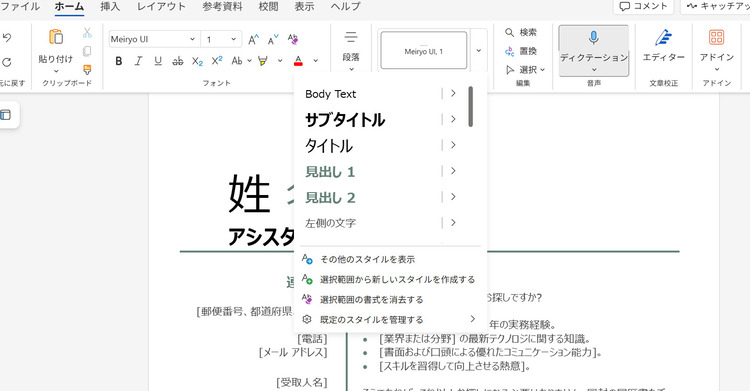
Task: Open font color dropdown arrow
Action: (315, 61)
